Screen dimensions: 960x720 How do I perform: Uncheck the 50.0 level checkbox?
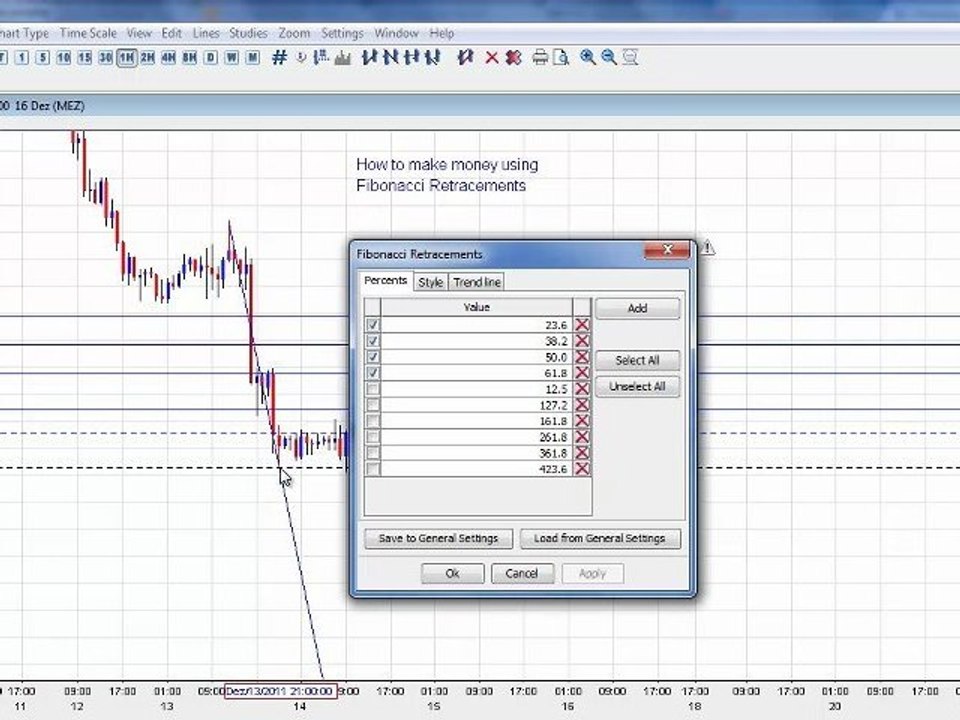pyautogui.click(x=372, y=357)
